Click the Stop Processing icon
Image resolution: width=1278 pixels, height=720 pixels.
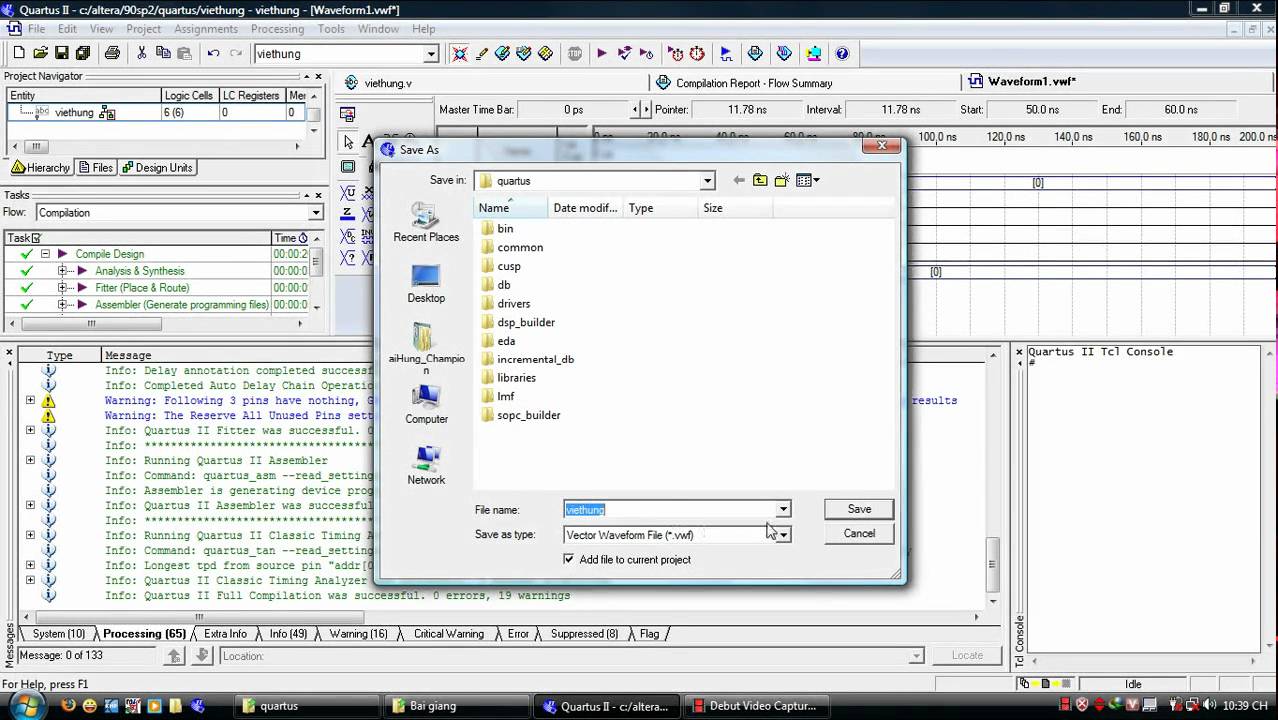(575, 53)
